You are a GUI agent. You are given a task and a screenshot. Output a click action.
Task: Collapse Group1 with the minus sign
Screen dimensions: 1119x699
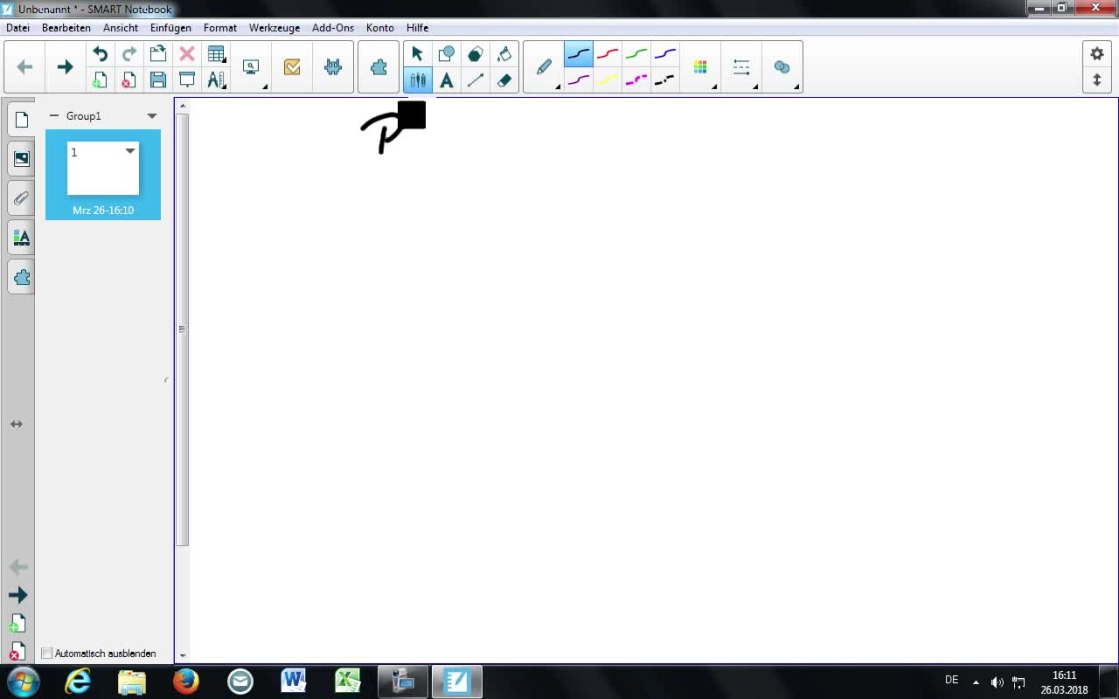(x=54, y=116)
